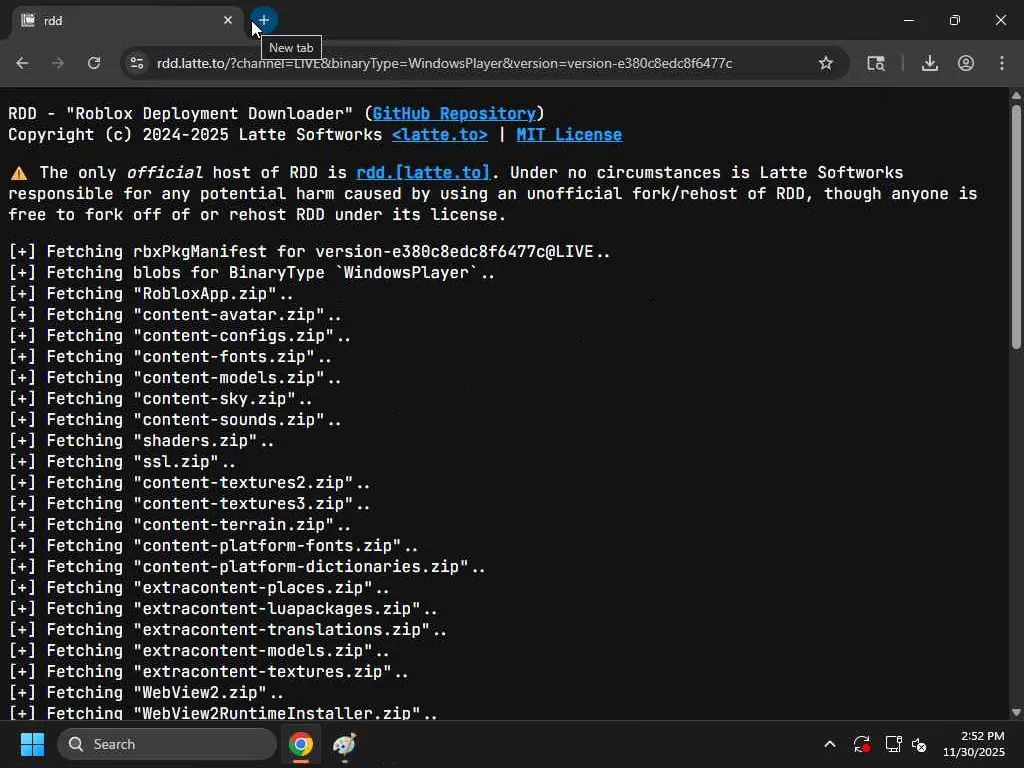Screen dimensions: 1024x768
Task: Open the Chrome three-dot menu
Action: (x=1002, y=63)
